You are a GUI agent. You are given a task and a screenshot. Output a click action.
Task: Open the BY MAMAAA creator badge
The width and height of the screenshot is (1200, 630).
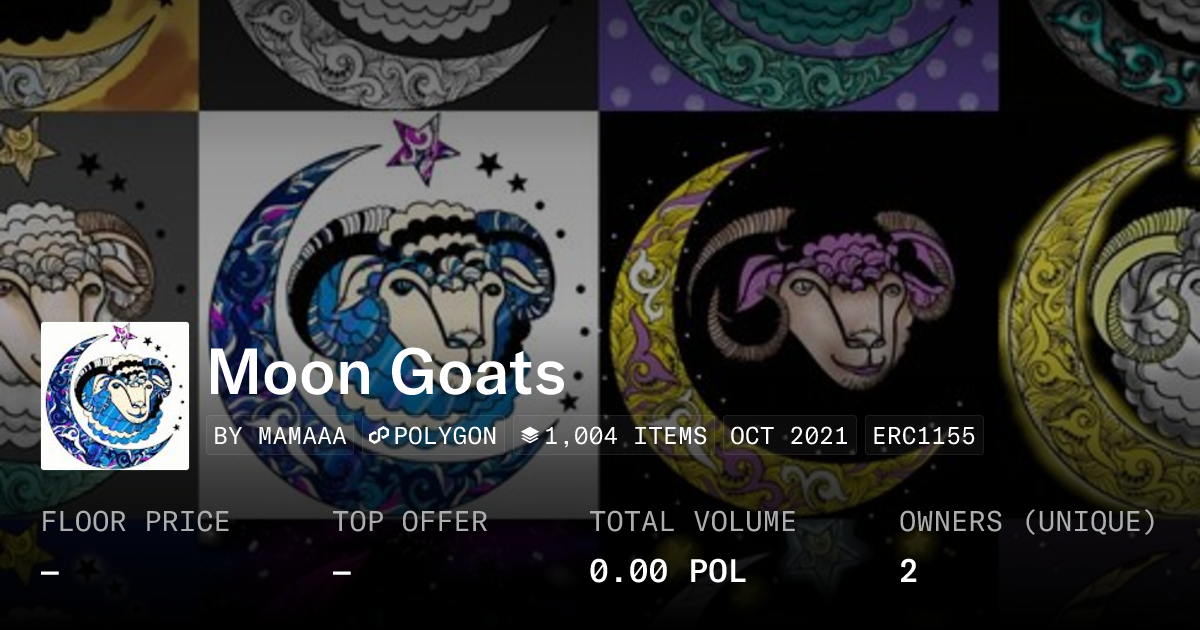coord(280,436)
